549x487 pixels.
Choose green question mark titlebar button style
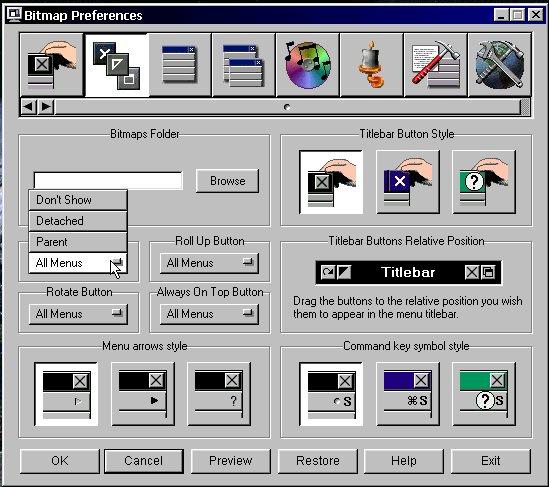(484, 182)
